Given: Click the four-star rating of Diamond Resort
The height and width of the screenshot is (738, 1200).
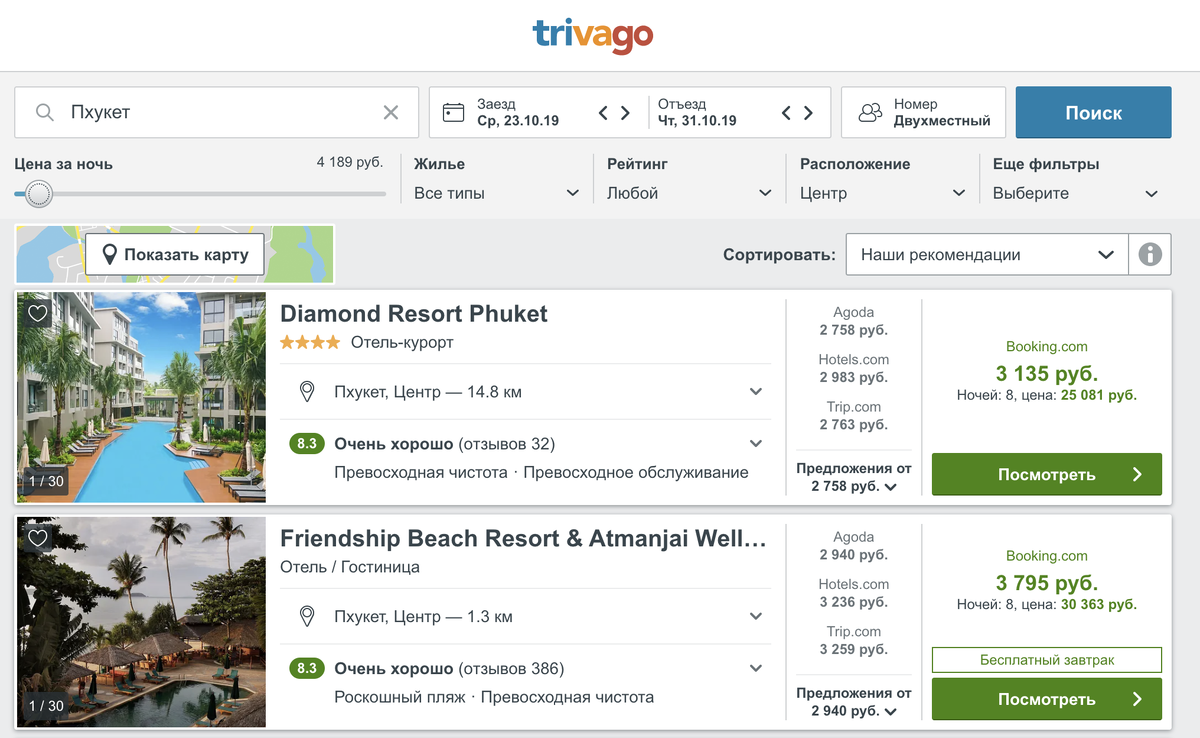Looking at the screenshot, I should point(310,342).
